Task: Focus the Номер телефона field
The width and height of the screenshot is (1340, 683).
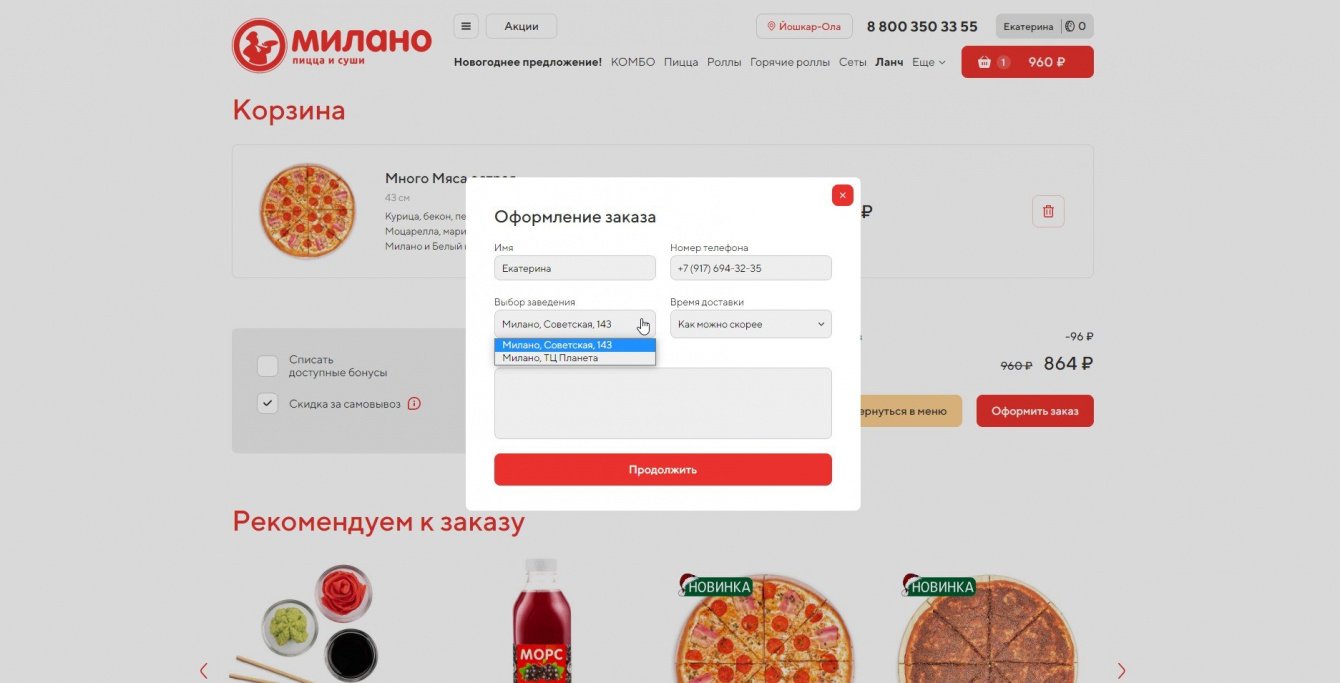Action: pos(750,268)
